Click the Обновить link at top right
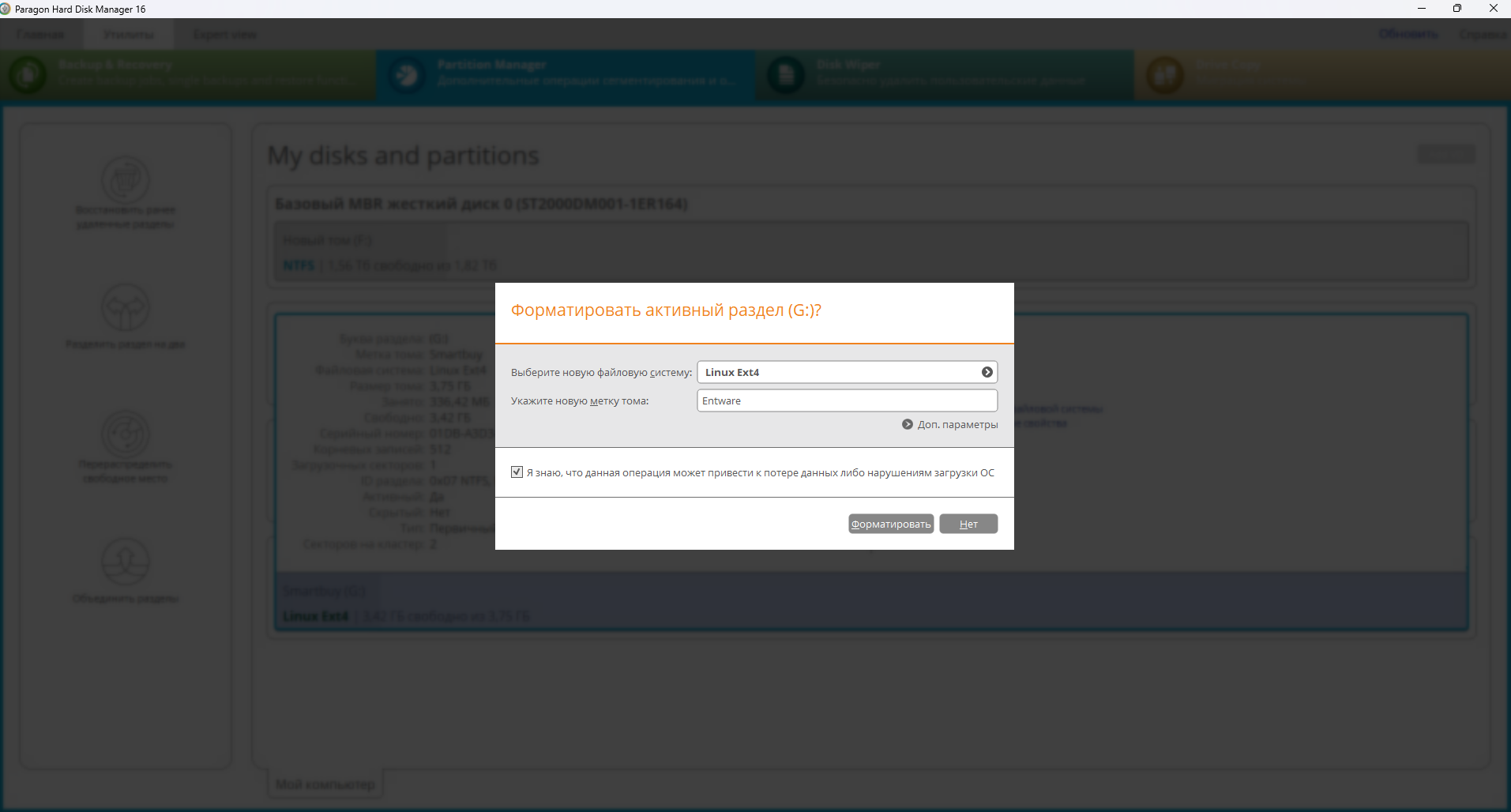Image resolution: width=1511 pixels, height=812 pixels. coord(1408,34)
